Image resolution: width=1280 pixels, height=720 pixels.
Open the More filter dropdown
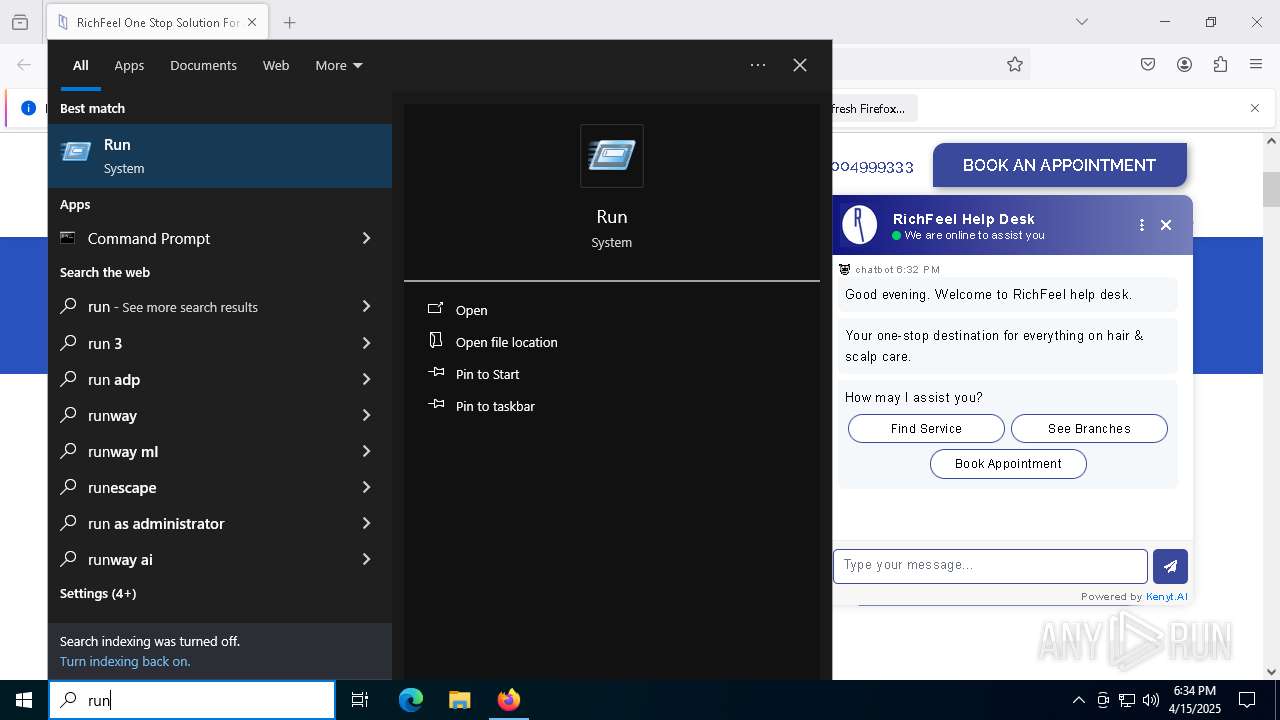(339, 65)
